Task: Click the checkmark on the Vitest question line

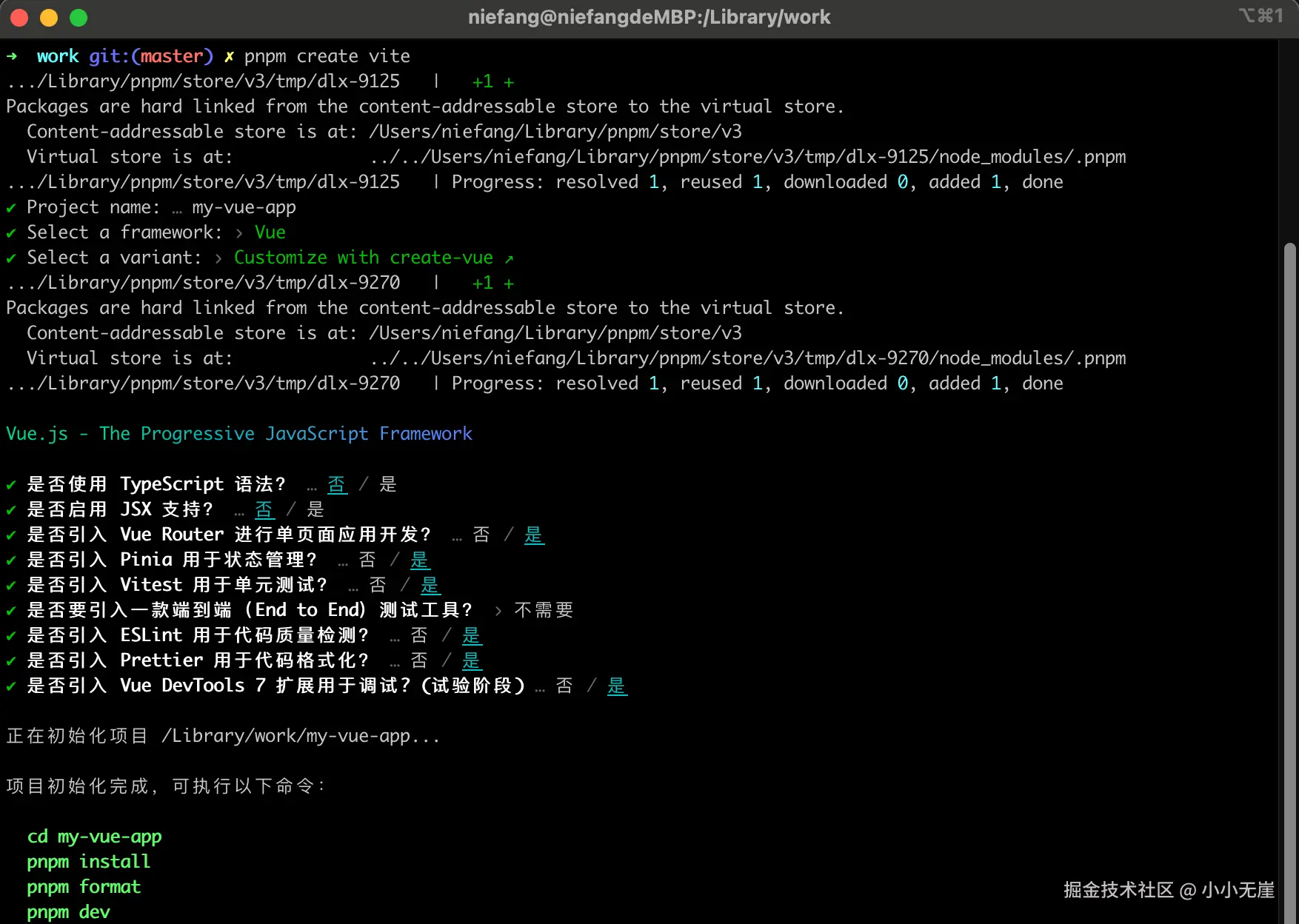Action: click(11, 586)
